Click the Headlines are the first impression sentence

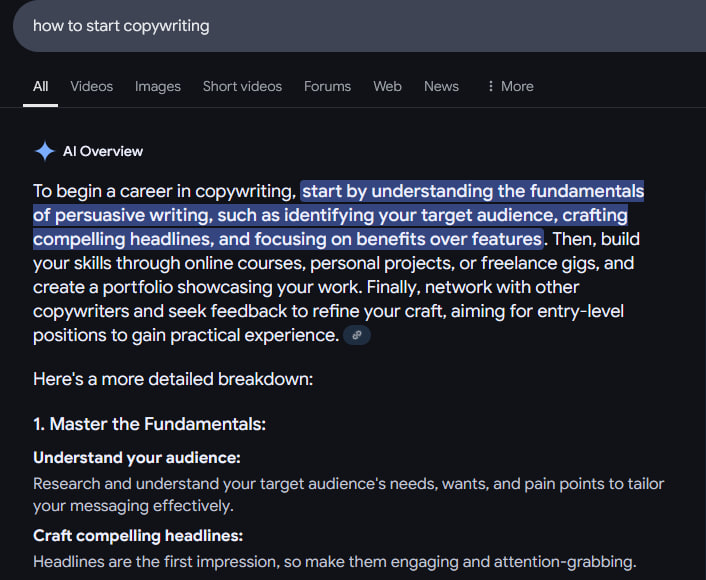pos(334,561)
